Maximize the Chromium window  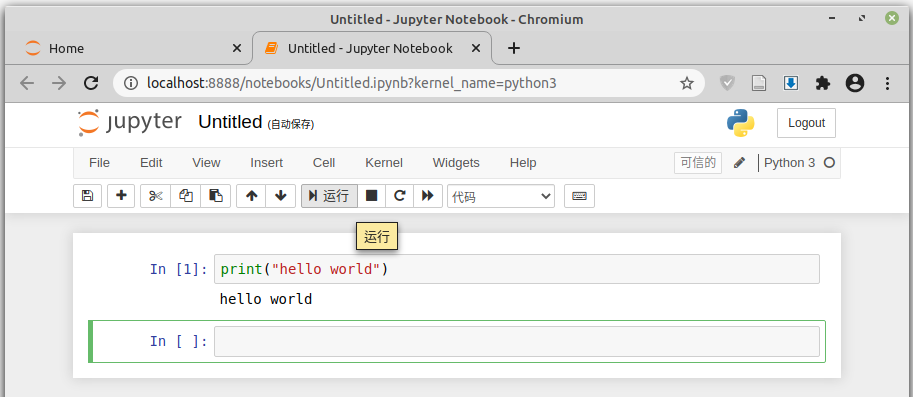pos(862,19)
